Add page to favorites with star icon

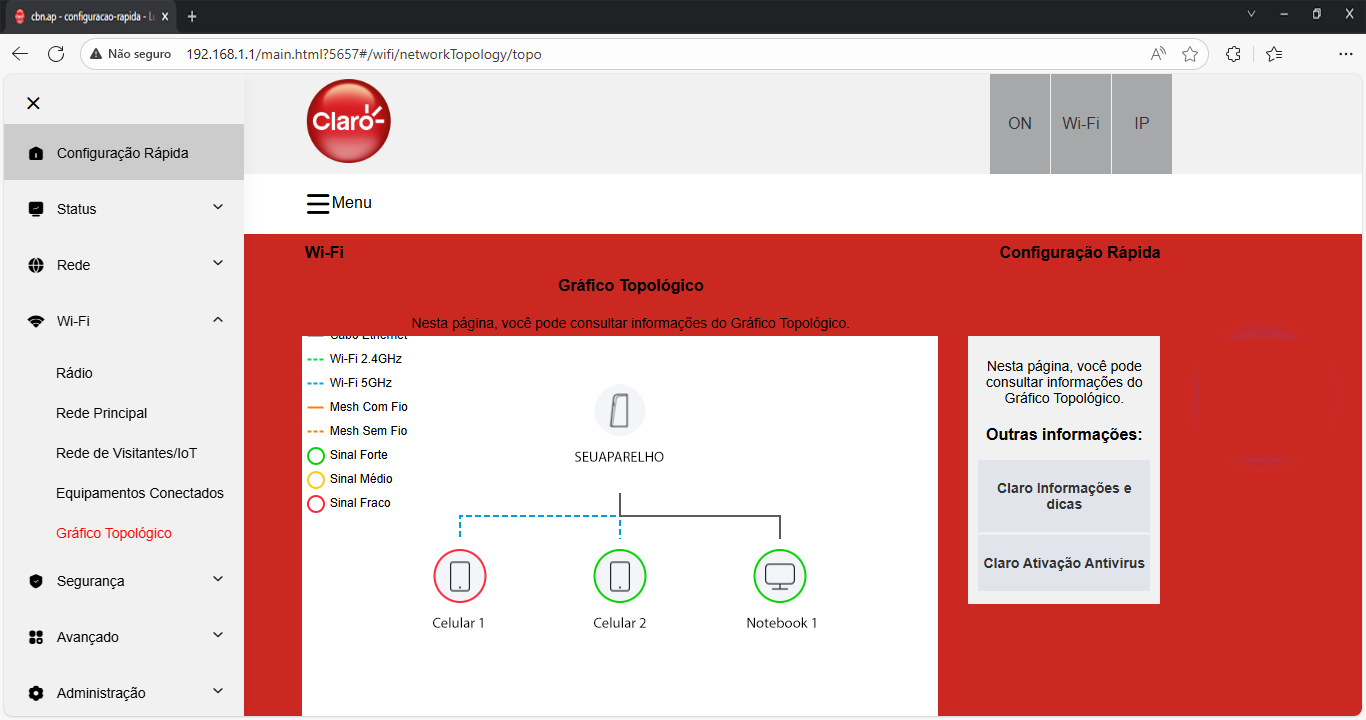pos(1190,54)
